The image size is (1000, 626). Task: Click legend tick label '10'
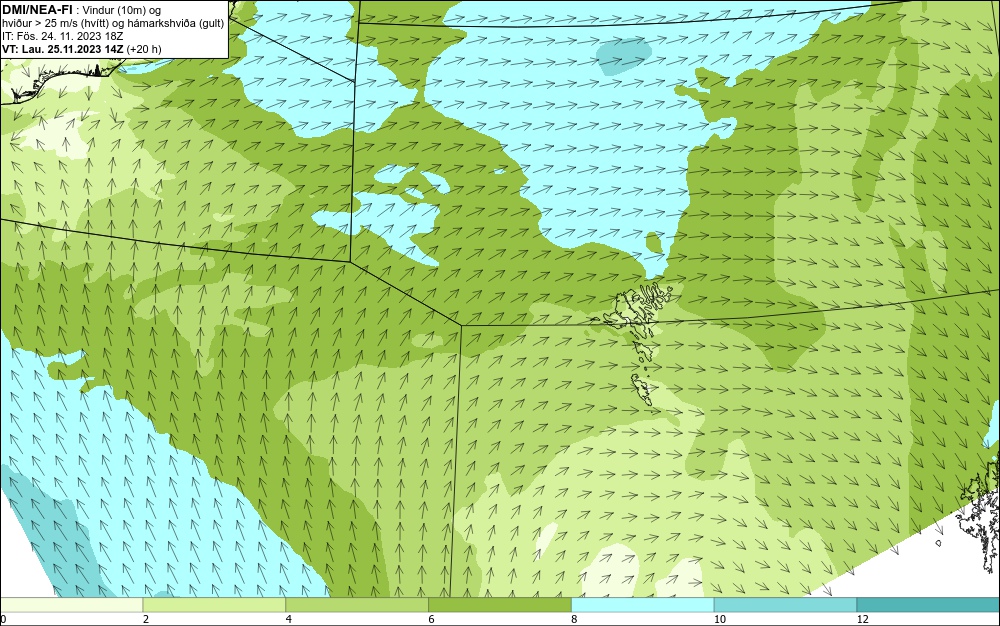coord(719,619)
